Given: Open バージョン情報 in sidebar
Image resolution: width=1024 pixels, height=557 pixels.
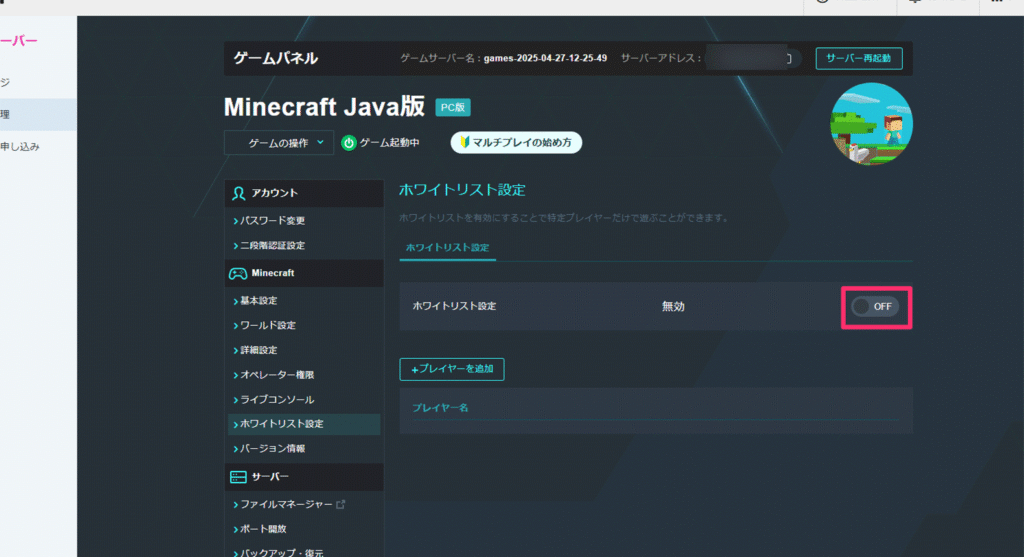Looking at the screenshot, I should tap(272, 449).
